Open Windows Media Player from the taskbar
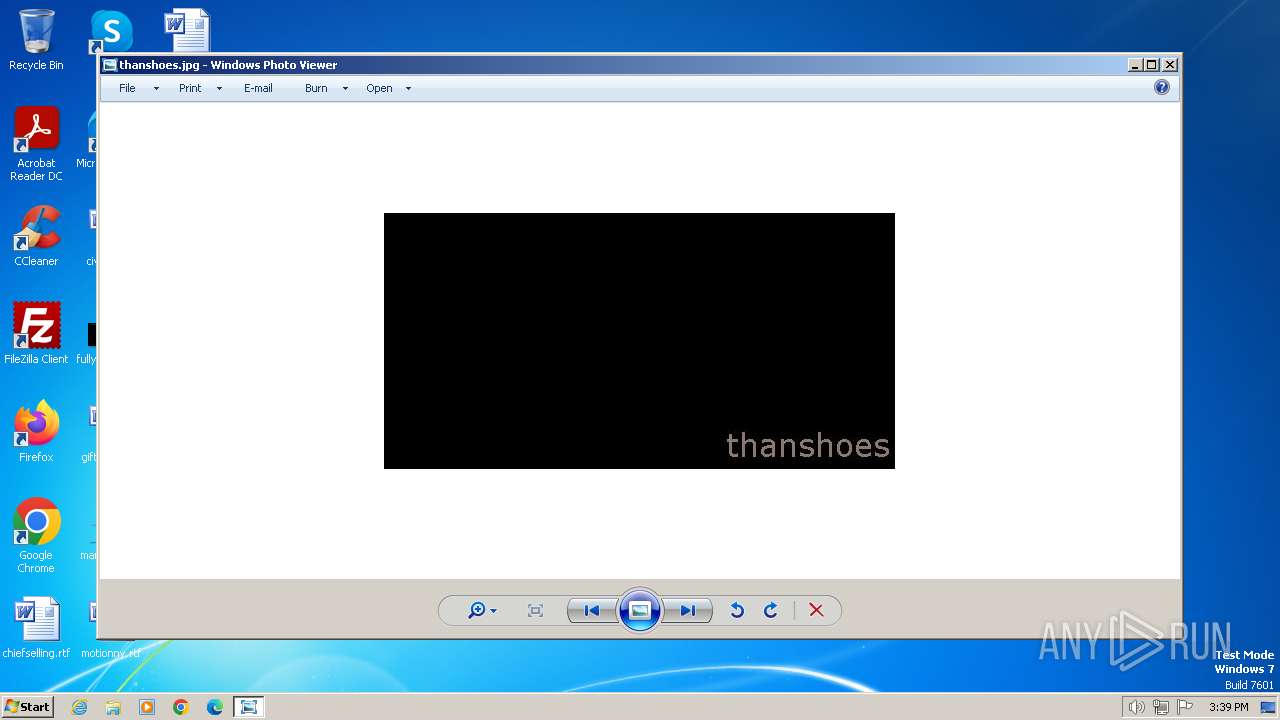Screen dimensions: 1280x720 (x=147, y=707)
